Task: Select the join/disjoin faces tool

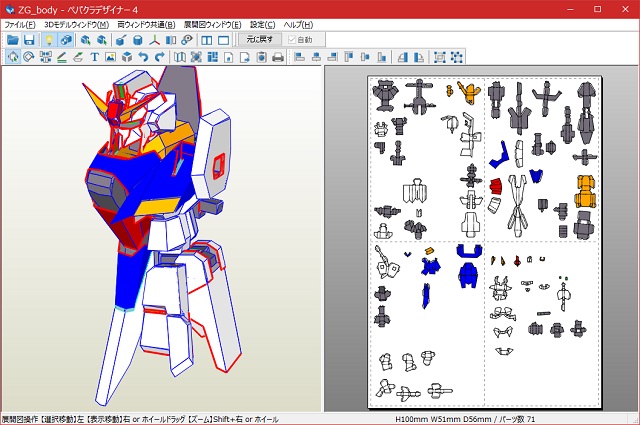Action: pos(45,57)
